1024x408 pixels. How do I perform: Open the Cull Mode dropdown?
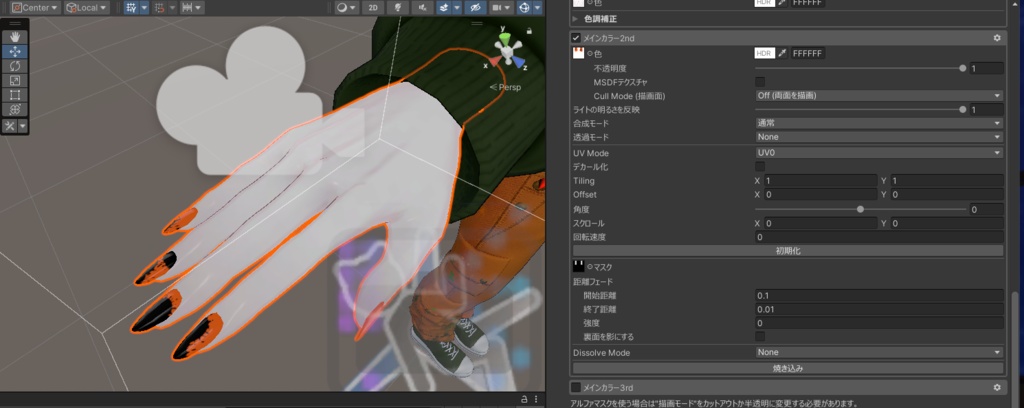click(879, 95)
